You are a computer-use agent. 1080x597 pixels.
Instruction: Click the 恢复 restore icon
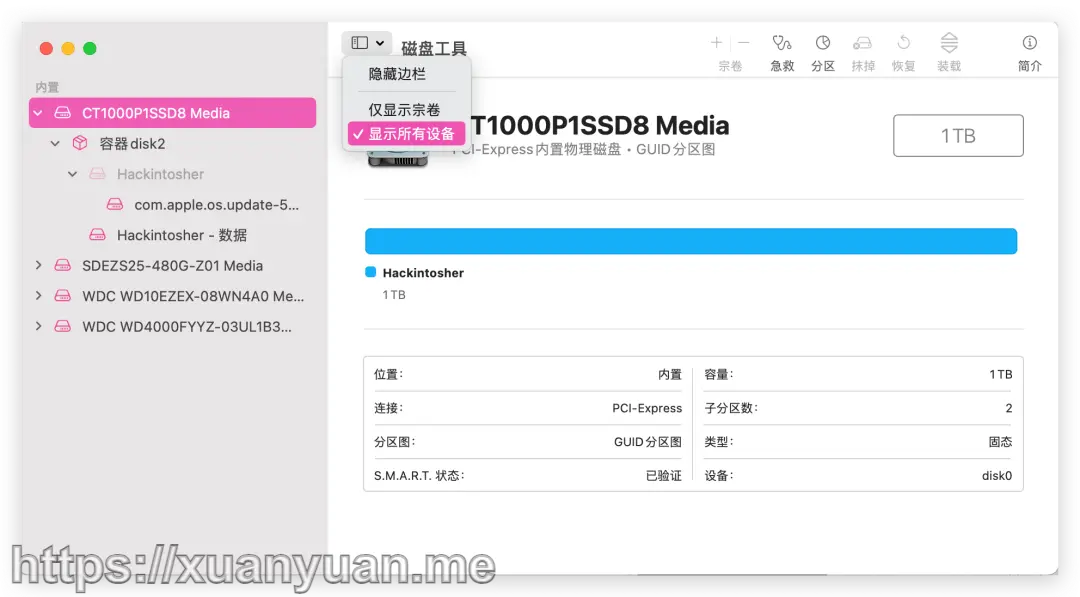tap(903, 43)
